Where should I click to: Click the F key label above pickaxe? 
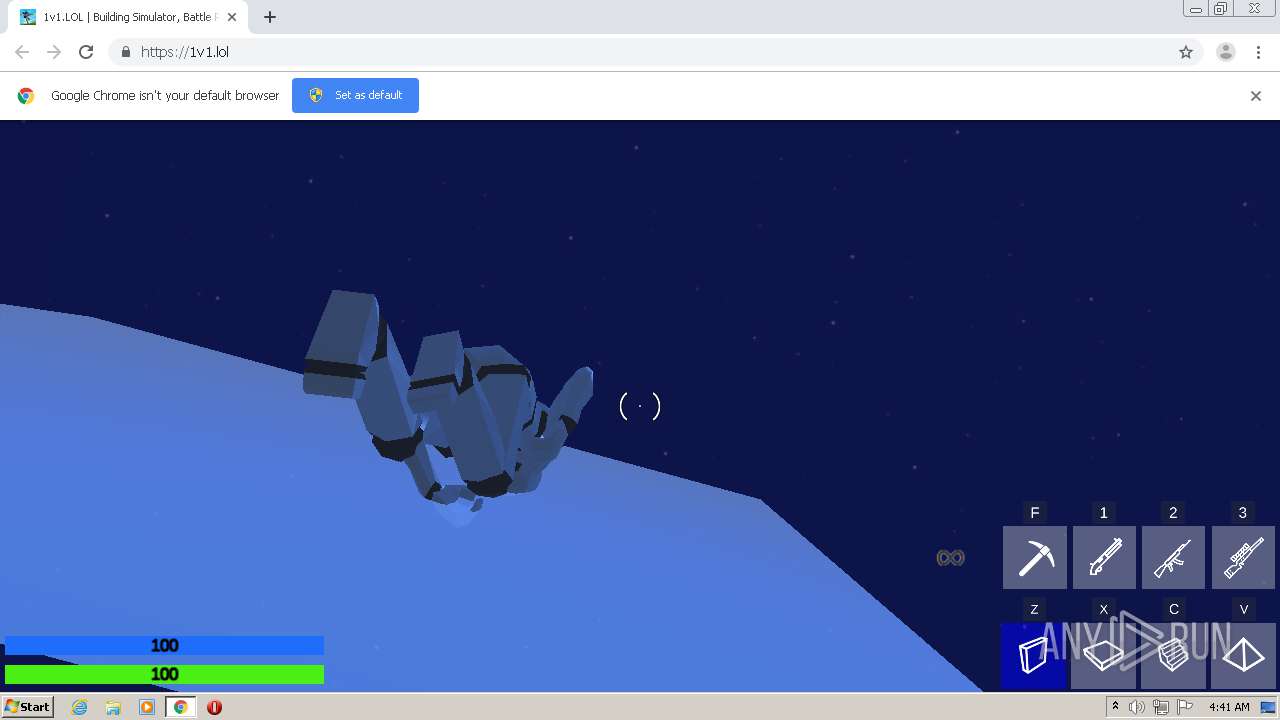[x=1035, y=513]
